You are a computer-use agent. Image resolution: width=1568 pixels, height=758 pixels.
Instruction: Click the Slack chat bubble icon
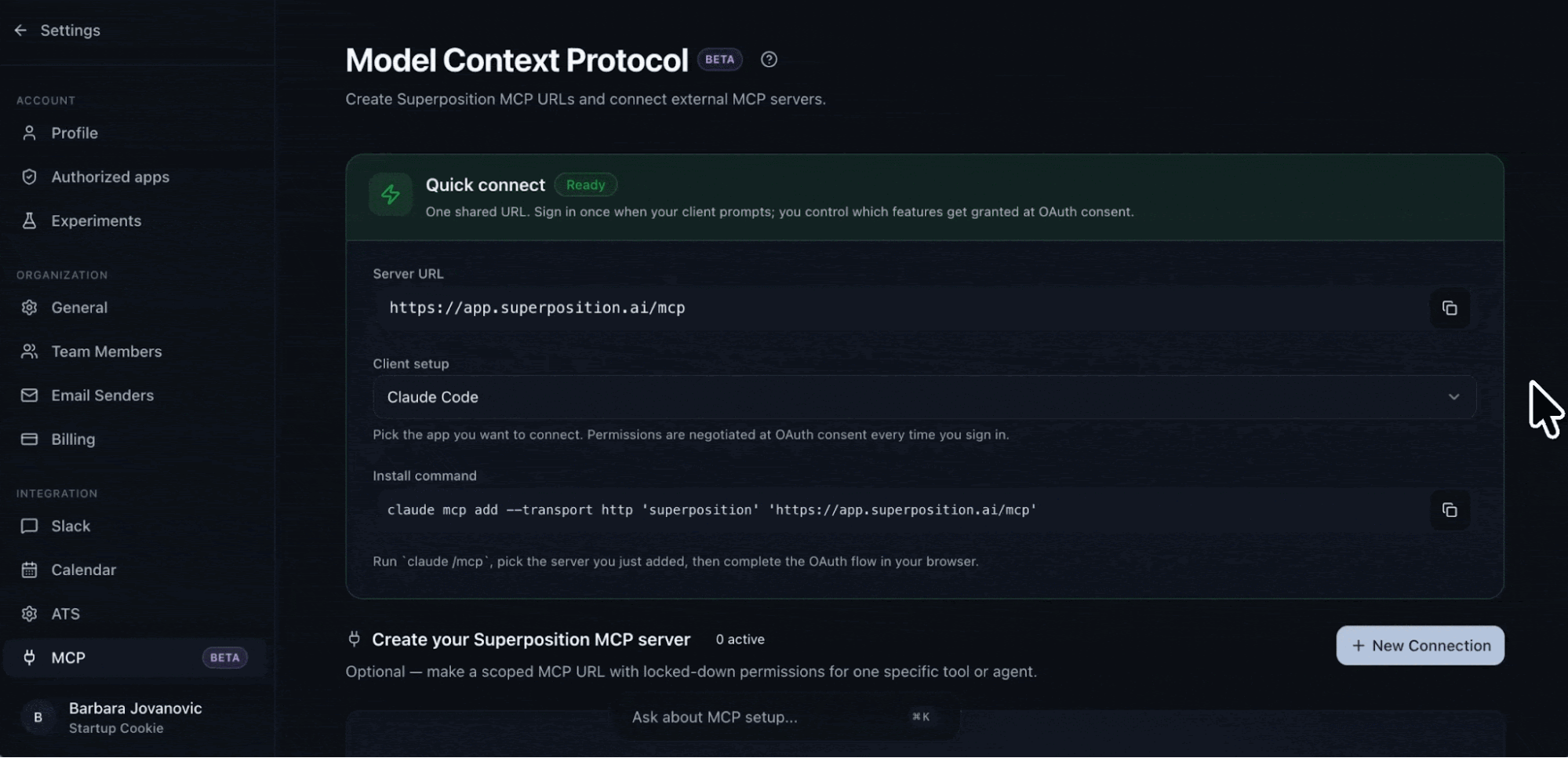tap(29, 527)
